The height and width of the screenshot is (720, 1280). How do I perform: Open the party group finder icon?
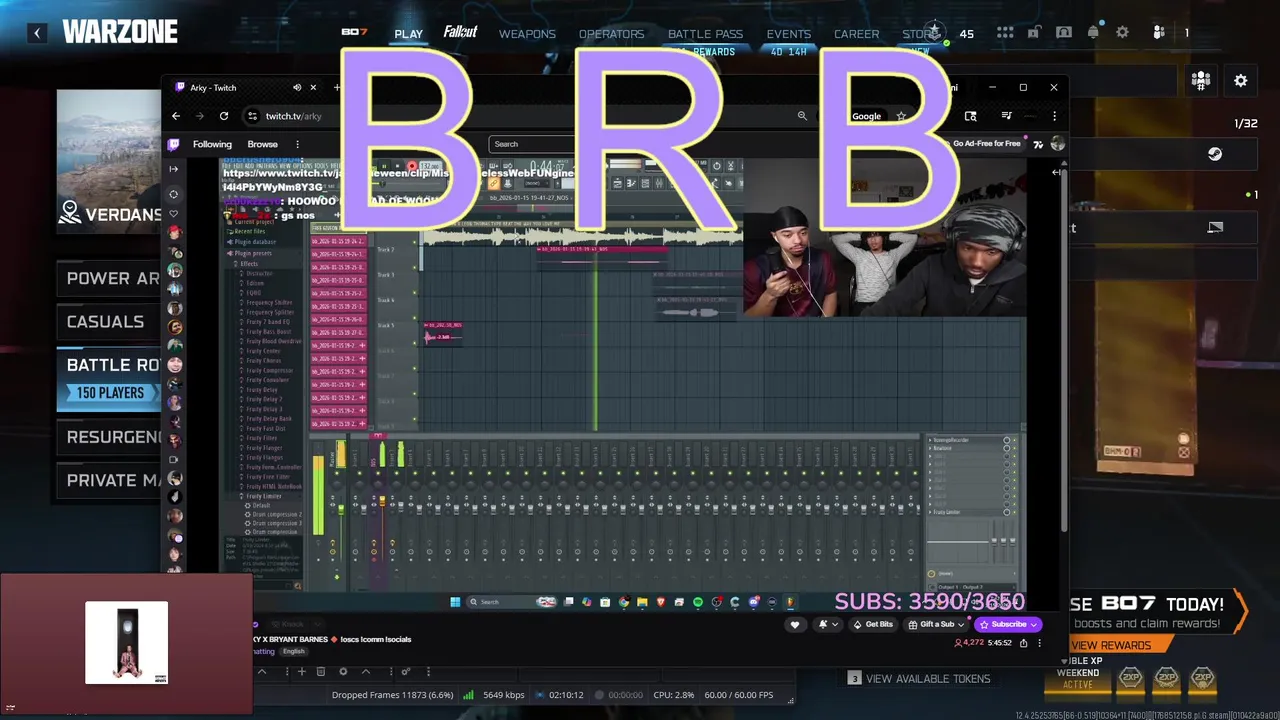pos(1201,80)
